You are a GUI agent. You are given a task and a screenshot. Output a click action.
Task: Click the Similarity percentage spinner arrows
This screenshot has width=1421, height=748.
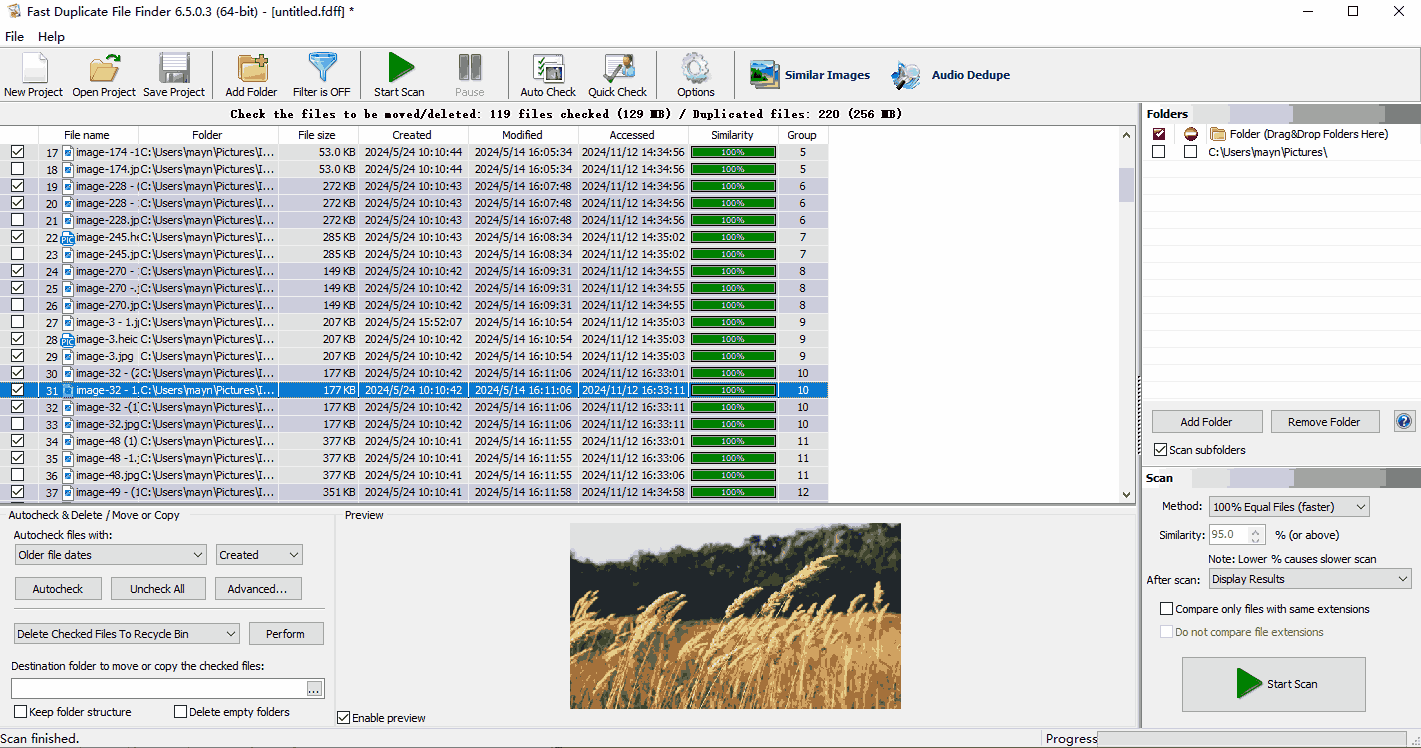(1257, 535)
